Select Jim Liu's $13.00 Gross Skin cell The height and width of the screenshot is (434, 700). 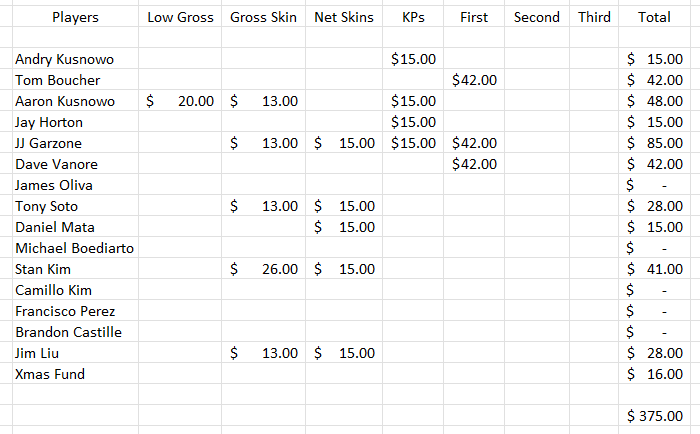(263, 352)
